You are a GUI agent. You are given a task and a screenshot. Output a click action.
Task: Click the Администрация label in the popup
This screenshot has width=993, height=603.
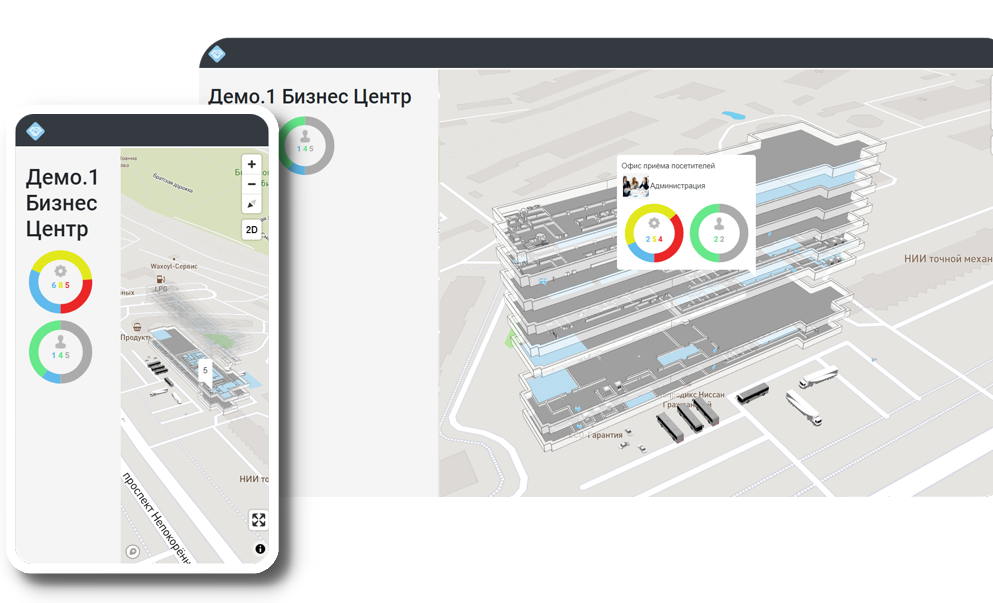pyautogui.click(x=678, y=186)
